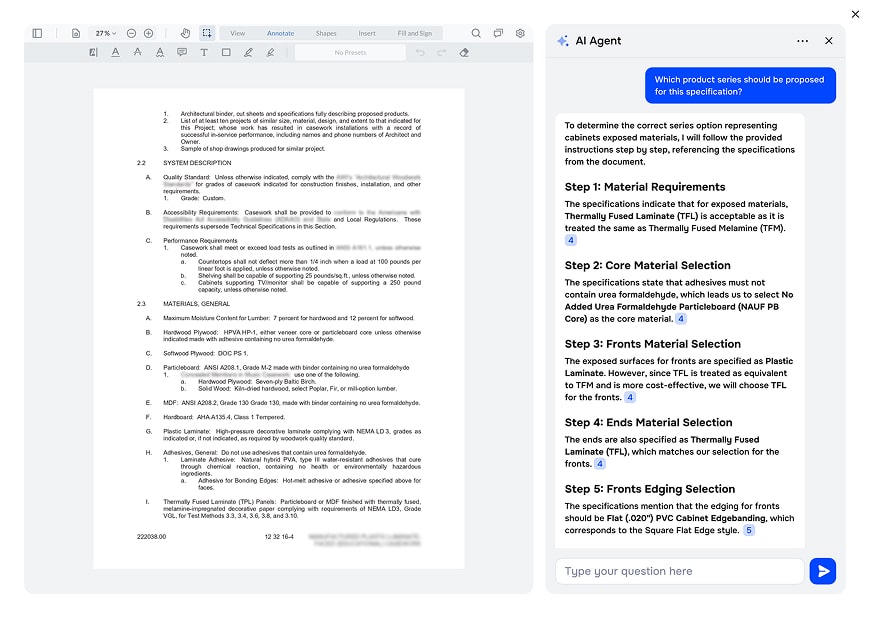Click '222038.00' footer text in document
The height and width of the screenshot is (618, 870).
click(151, 537)
